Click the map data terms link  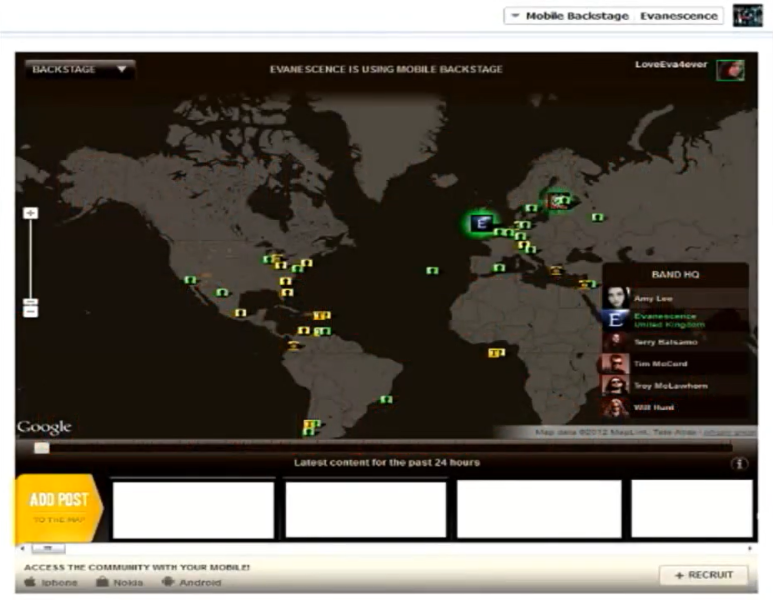[729, 432]
